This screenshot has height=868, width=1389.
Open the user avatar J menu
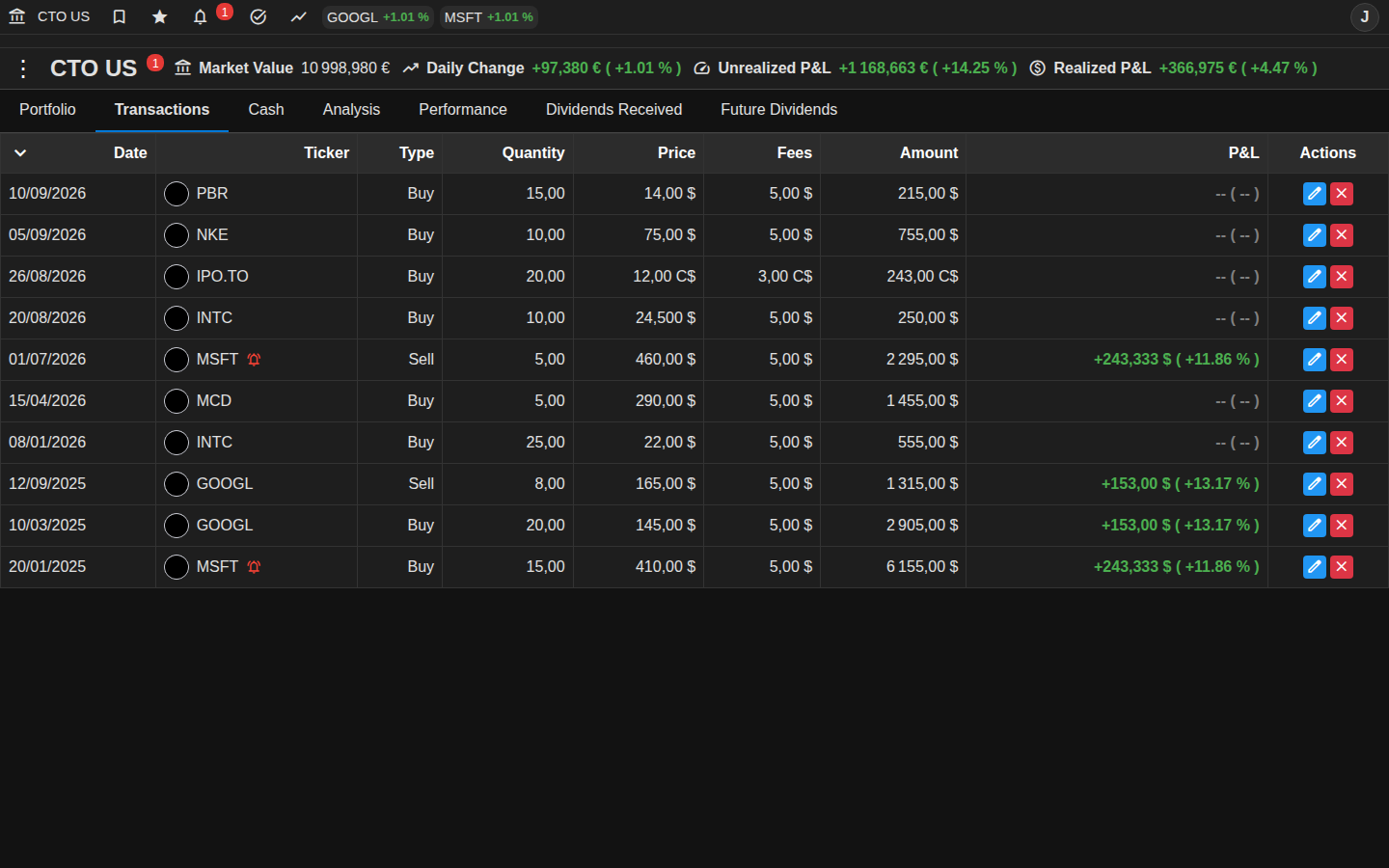pyautogui.click(x=1365, y=17)
